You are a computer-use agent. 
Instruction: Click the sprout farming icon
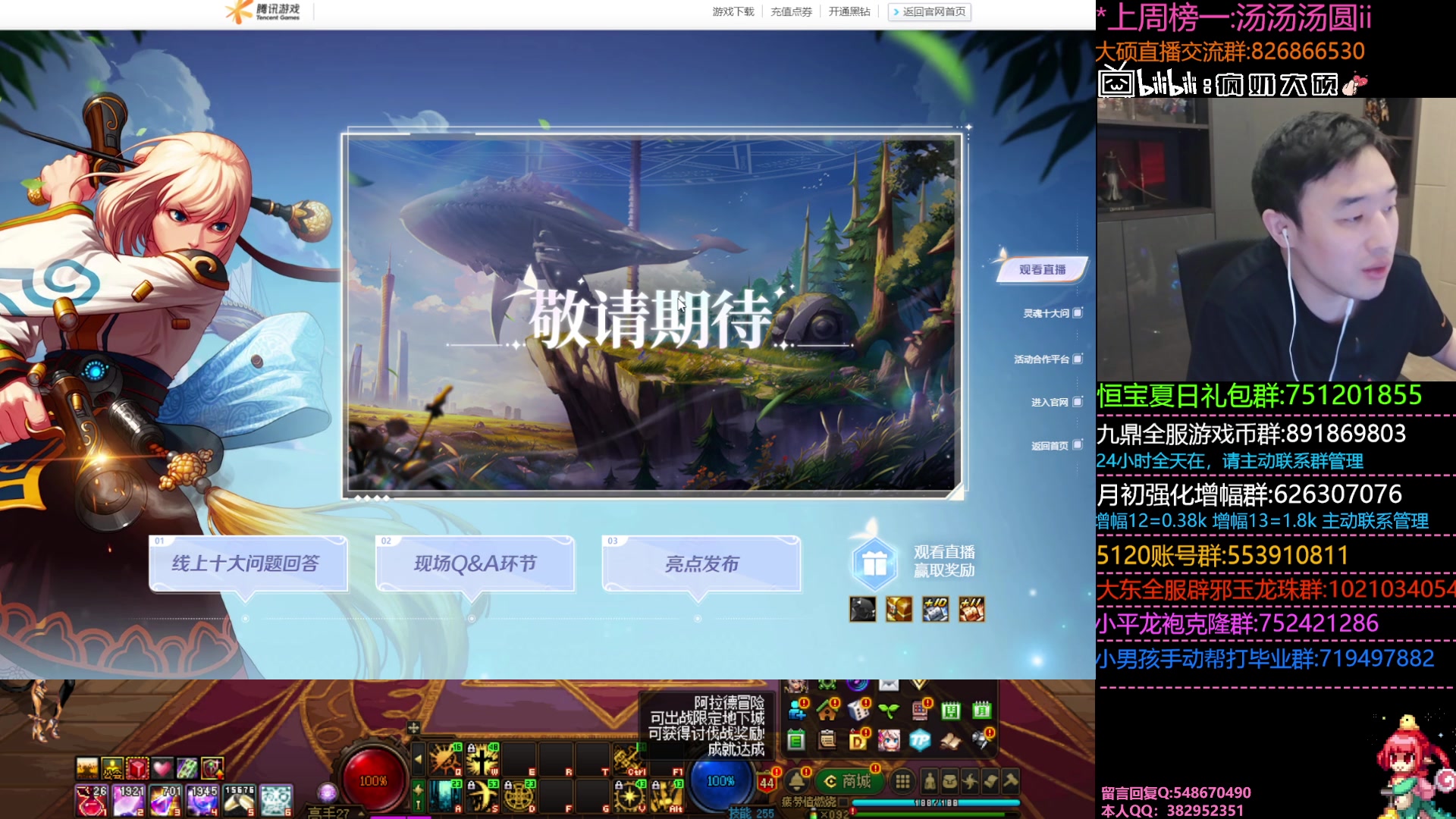point(889,711)
